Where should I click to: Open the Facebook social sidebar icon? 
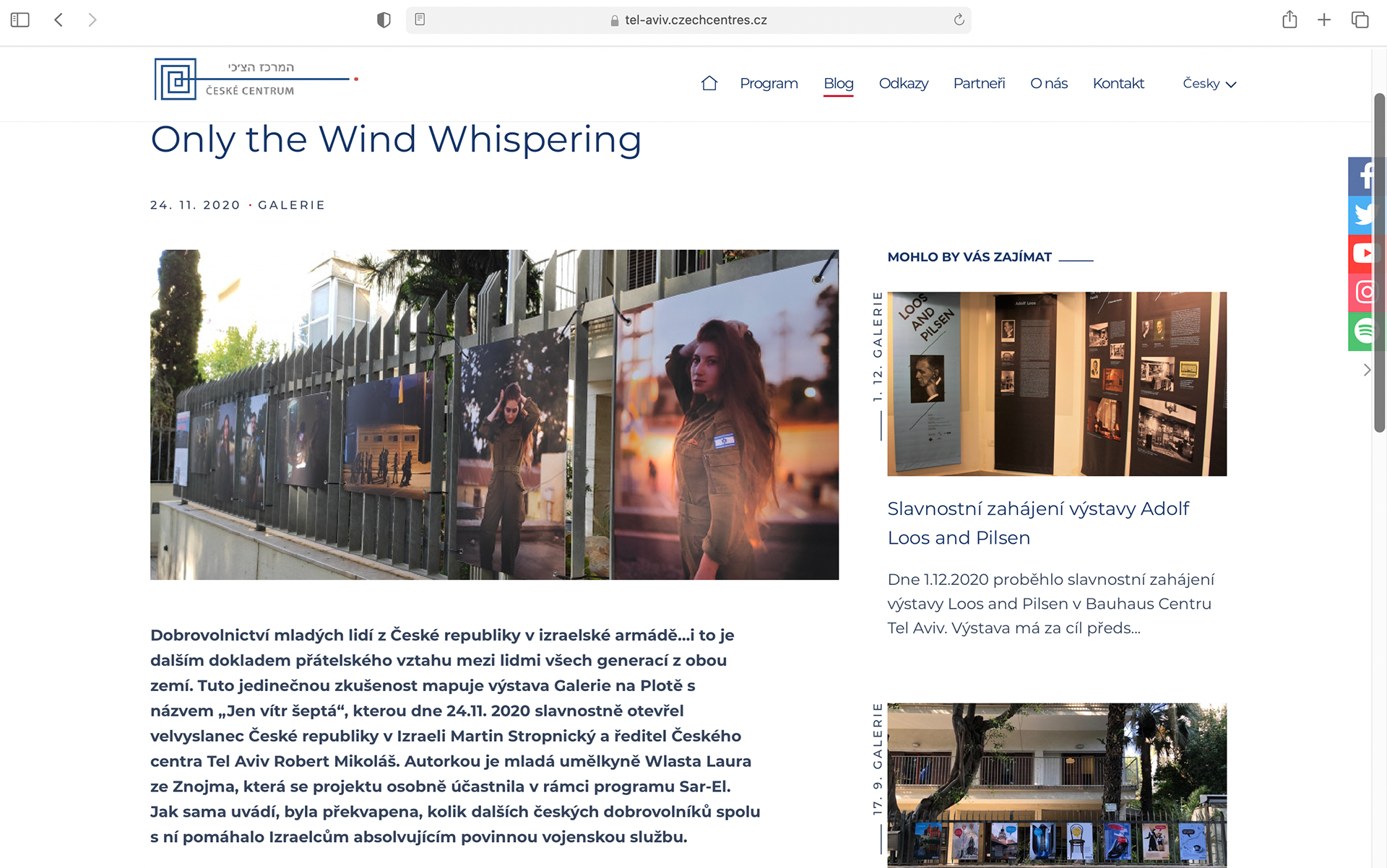point(1363,175)
